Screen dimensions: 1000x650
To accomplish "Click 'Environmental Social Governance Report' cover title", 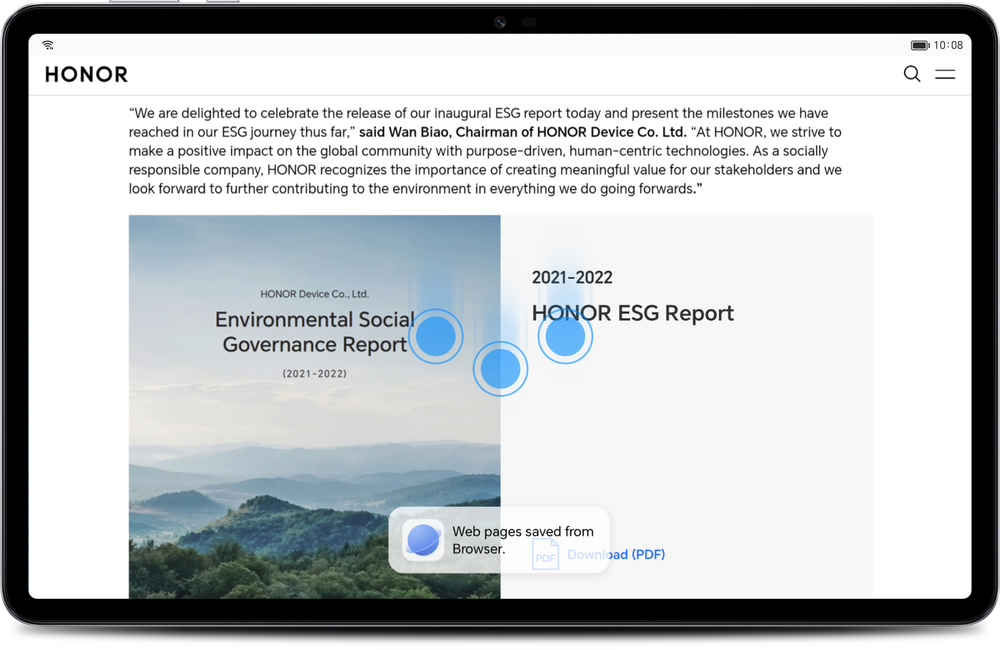I will 314,332.
